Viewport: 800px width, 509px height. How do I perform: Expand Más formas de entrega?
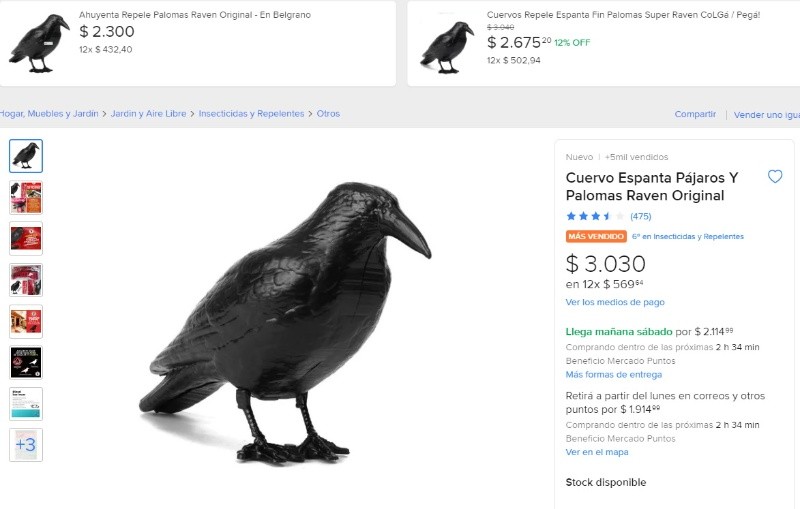(x=614, y=375)
